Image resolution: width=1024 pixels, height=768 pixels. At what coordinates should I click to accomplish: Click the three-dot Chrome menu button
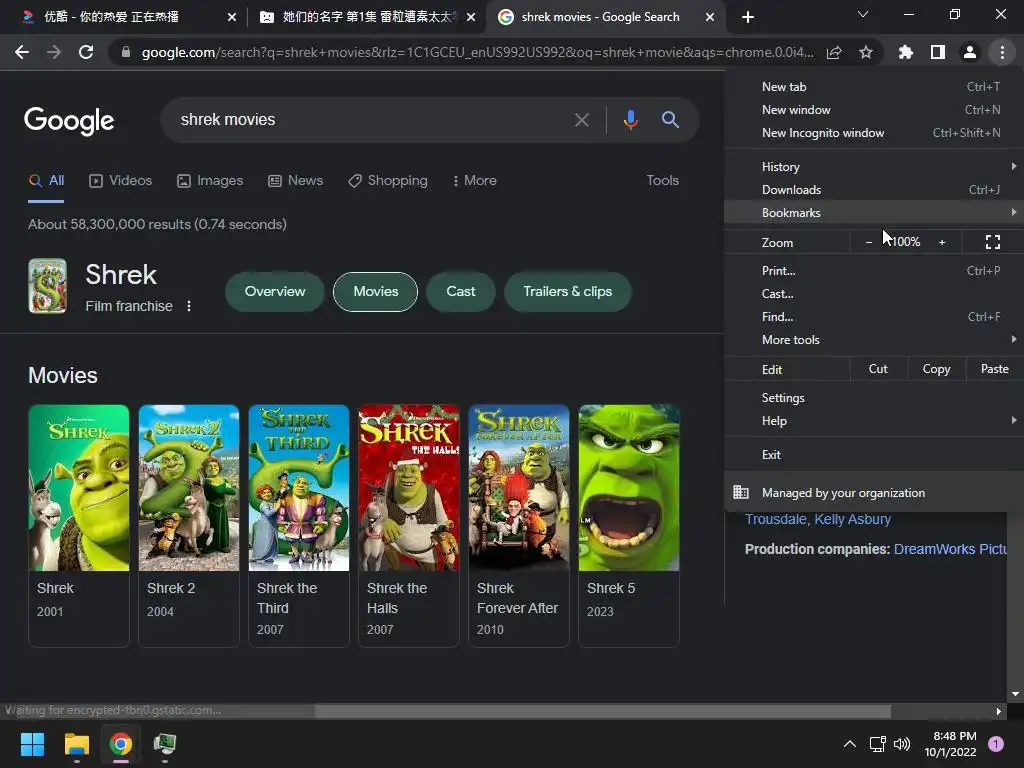click(x=1002, y=52)
